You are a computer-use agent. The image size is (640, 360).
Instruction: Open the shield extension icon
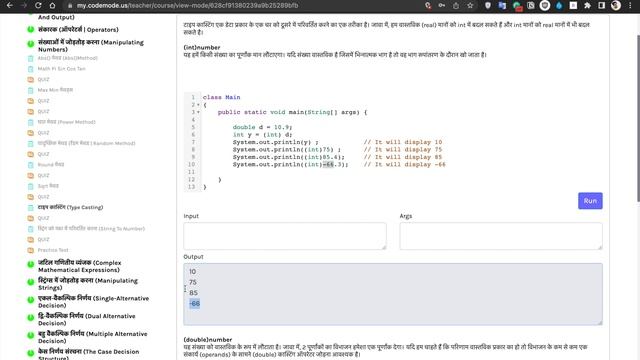pyautogui.click(x=488, y=5)
